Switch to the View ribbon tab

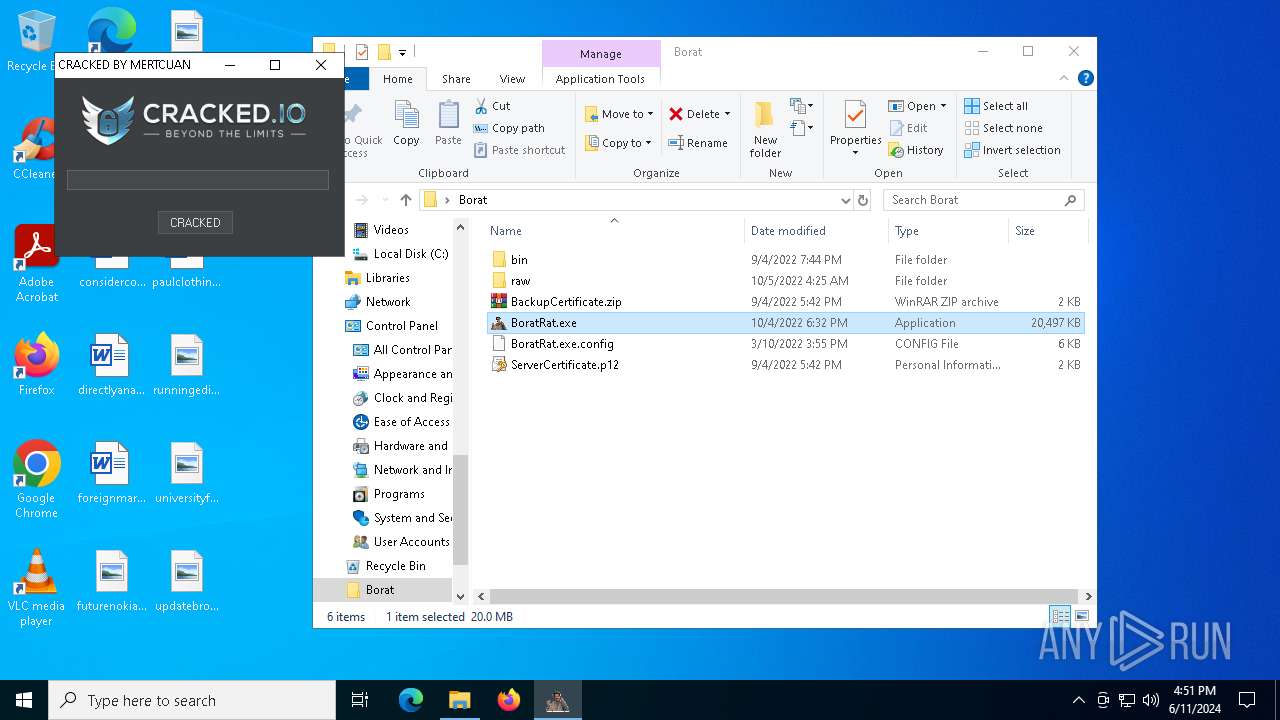[512, 79]
